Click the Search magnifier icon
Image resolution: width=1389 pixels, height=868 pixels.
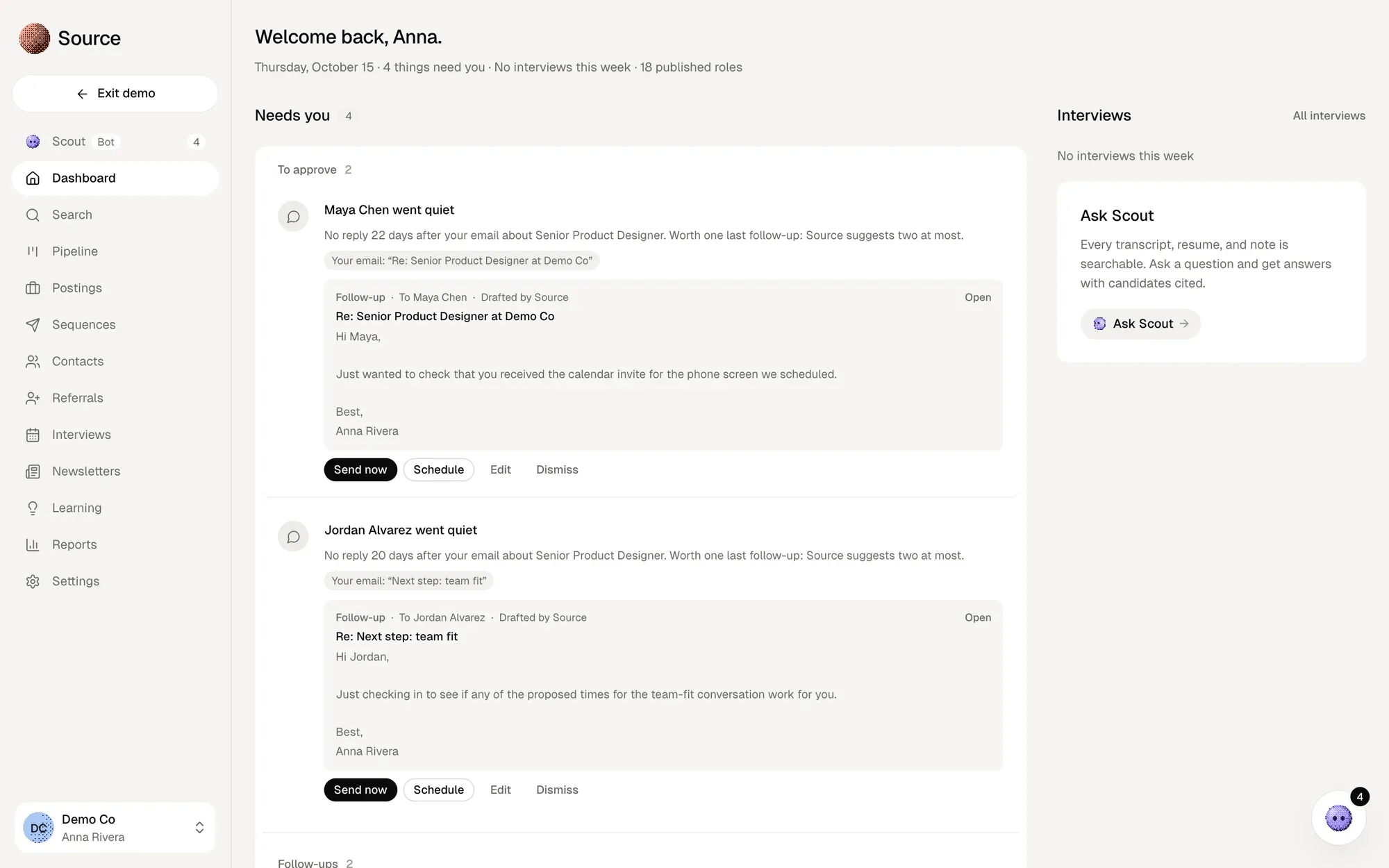(x=33, y=215)
